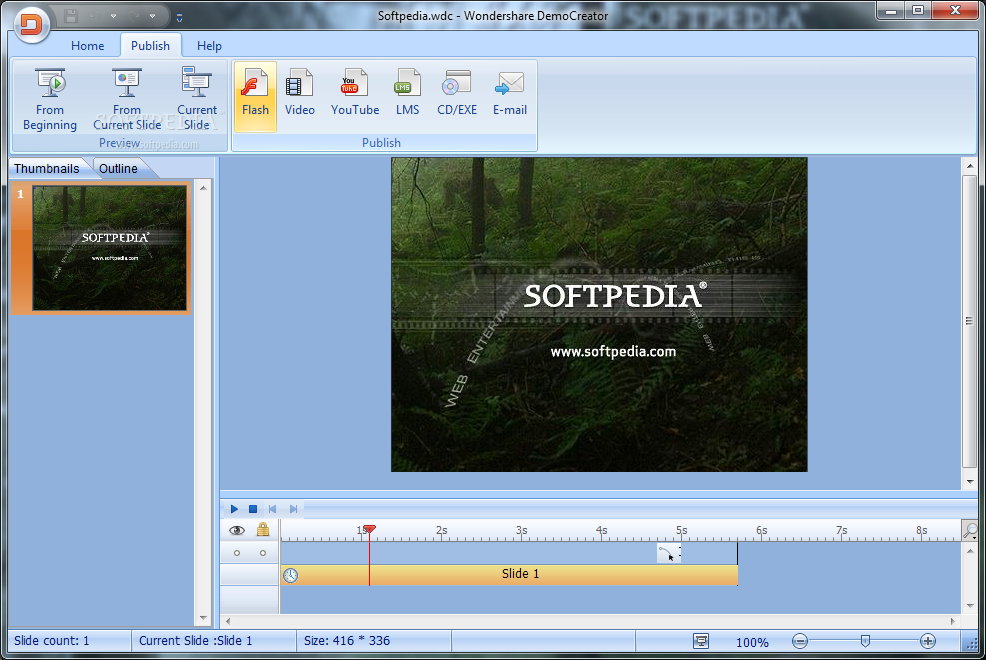Open the Help ribbon tab

209,46
